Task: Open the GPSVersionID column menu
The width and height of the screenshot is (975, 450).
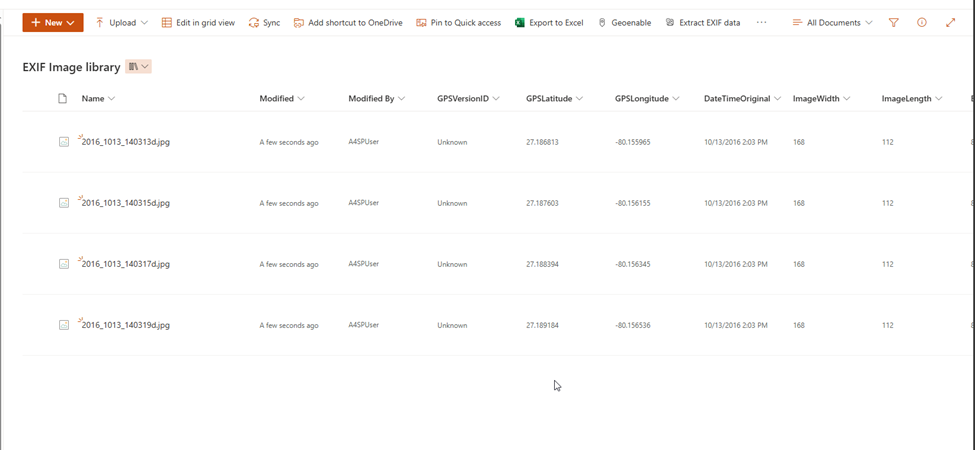Action: coord(468,98)
